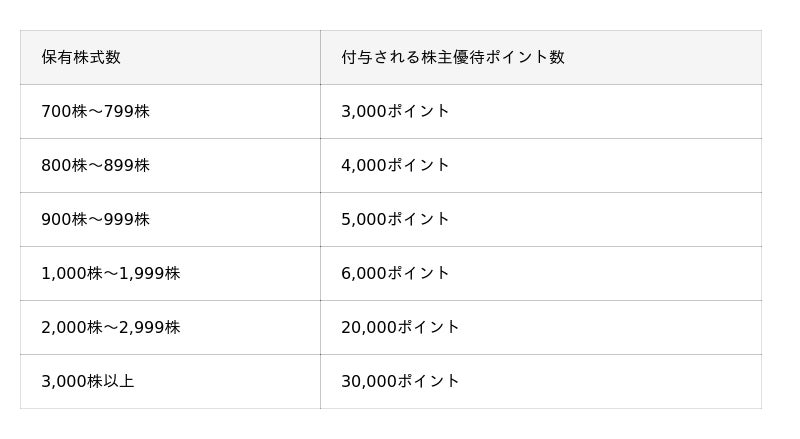The width and height of the screenshot is (800, 439).
Task: Select the 900株〜999株 cell
Action: point(95,219)
